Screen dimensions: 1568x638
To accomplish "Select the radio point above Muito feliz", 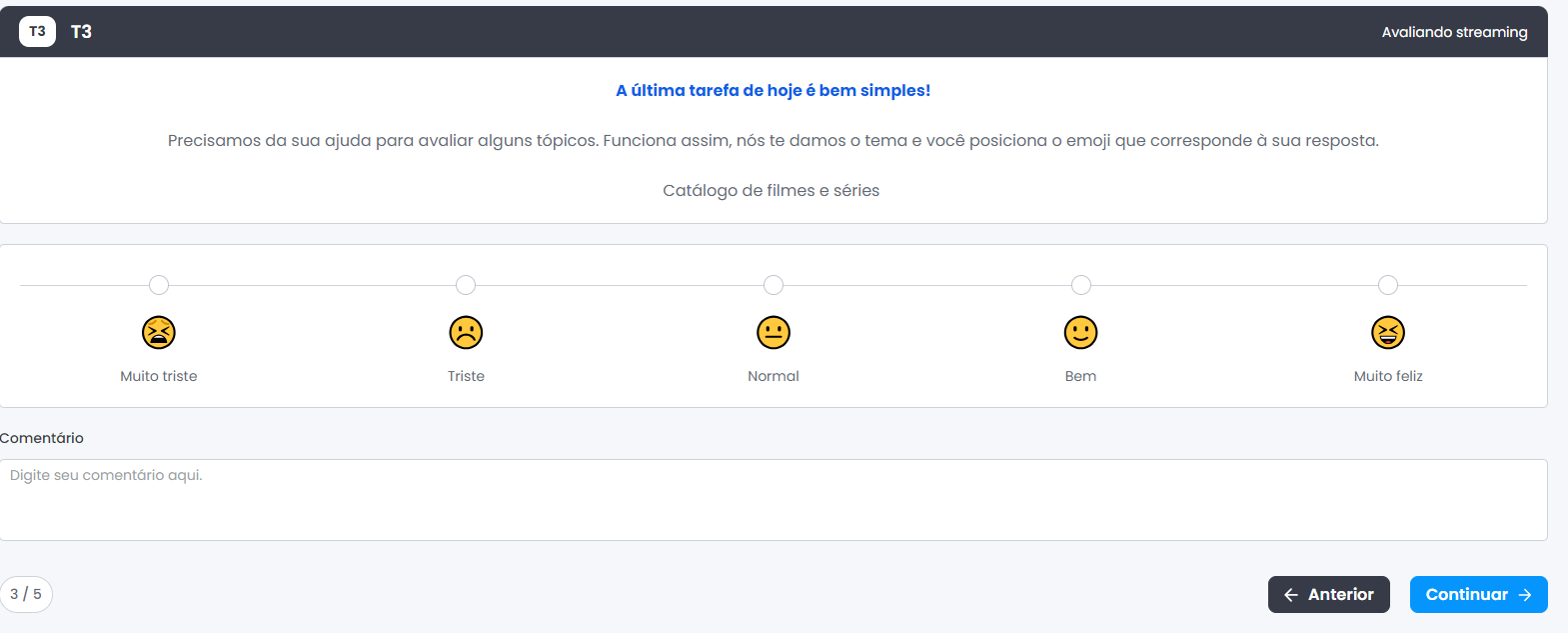I will point(1388,285).
